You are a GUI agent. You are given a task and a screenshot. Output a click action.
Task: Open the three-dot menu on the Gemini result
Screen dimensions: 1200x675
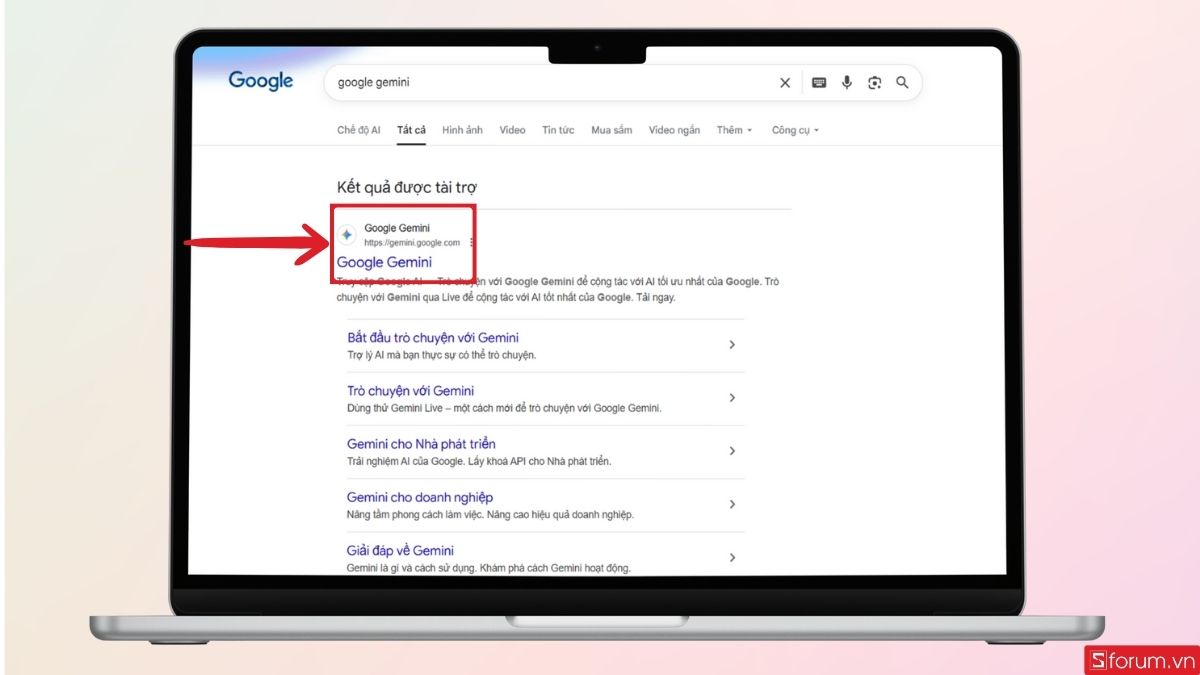[x=470, y=240]
